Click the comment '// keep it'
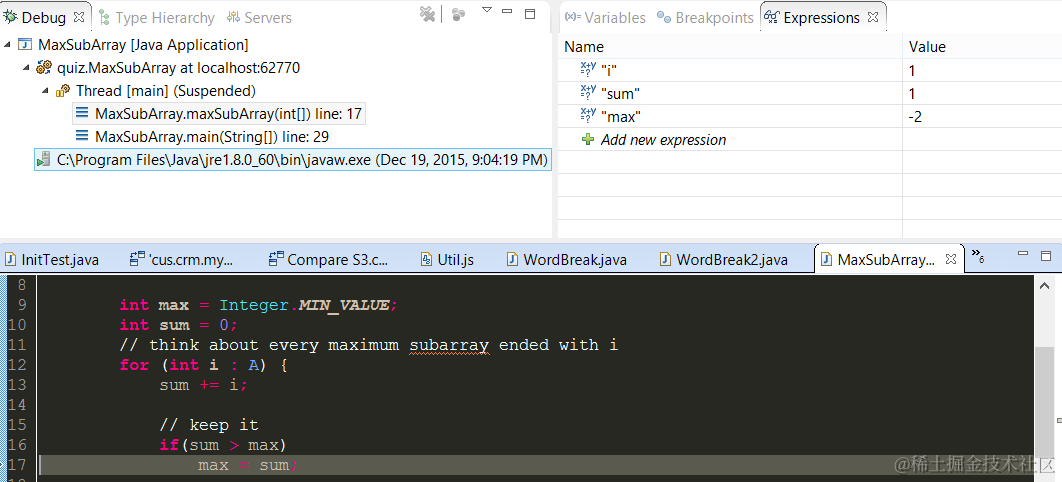1062x482 pixels. (209, 425)
